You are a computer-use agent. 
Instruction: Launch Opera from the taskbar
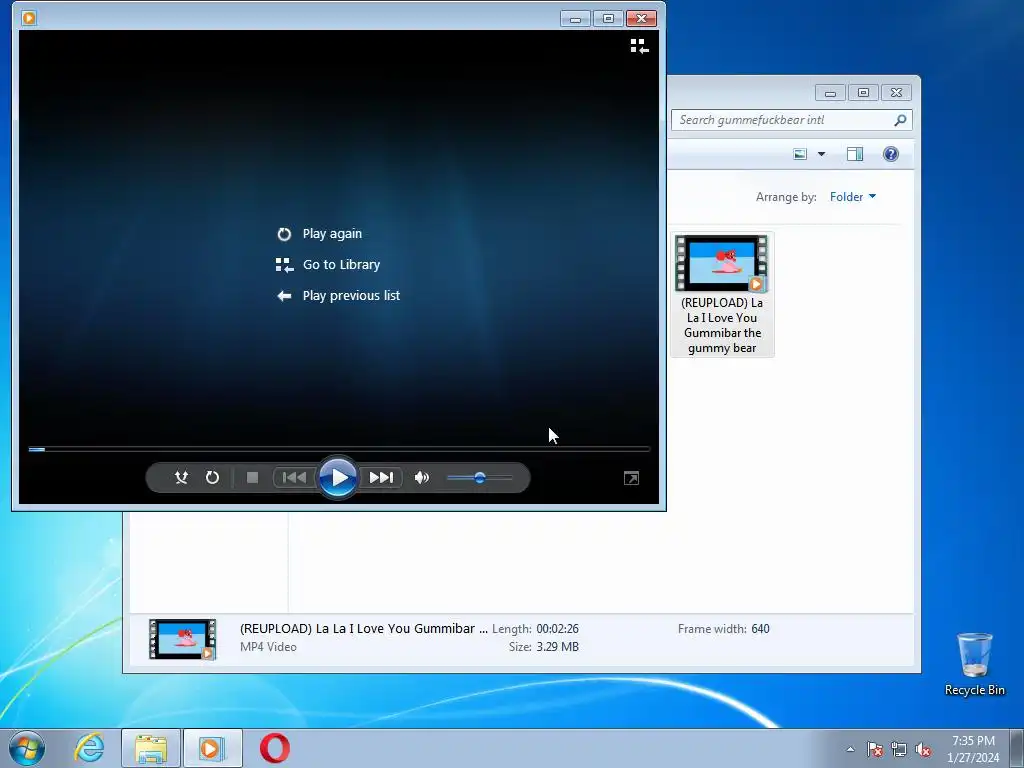274,748
